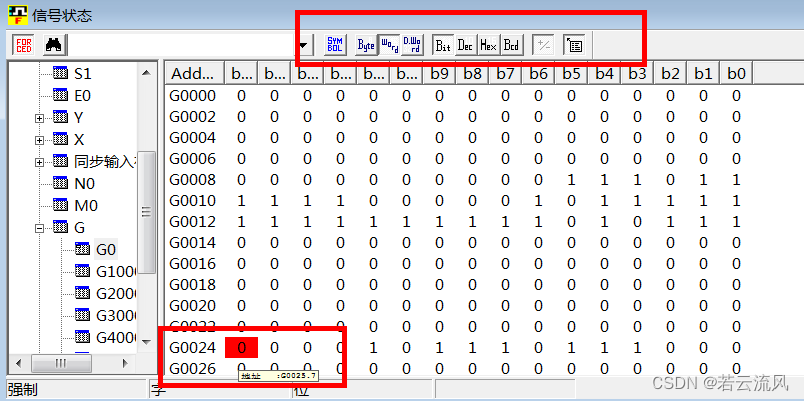The height and width of the screenshot is (401, 804).
Task: Select the G0018 address cell
Action: 193,285
